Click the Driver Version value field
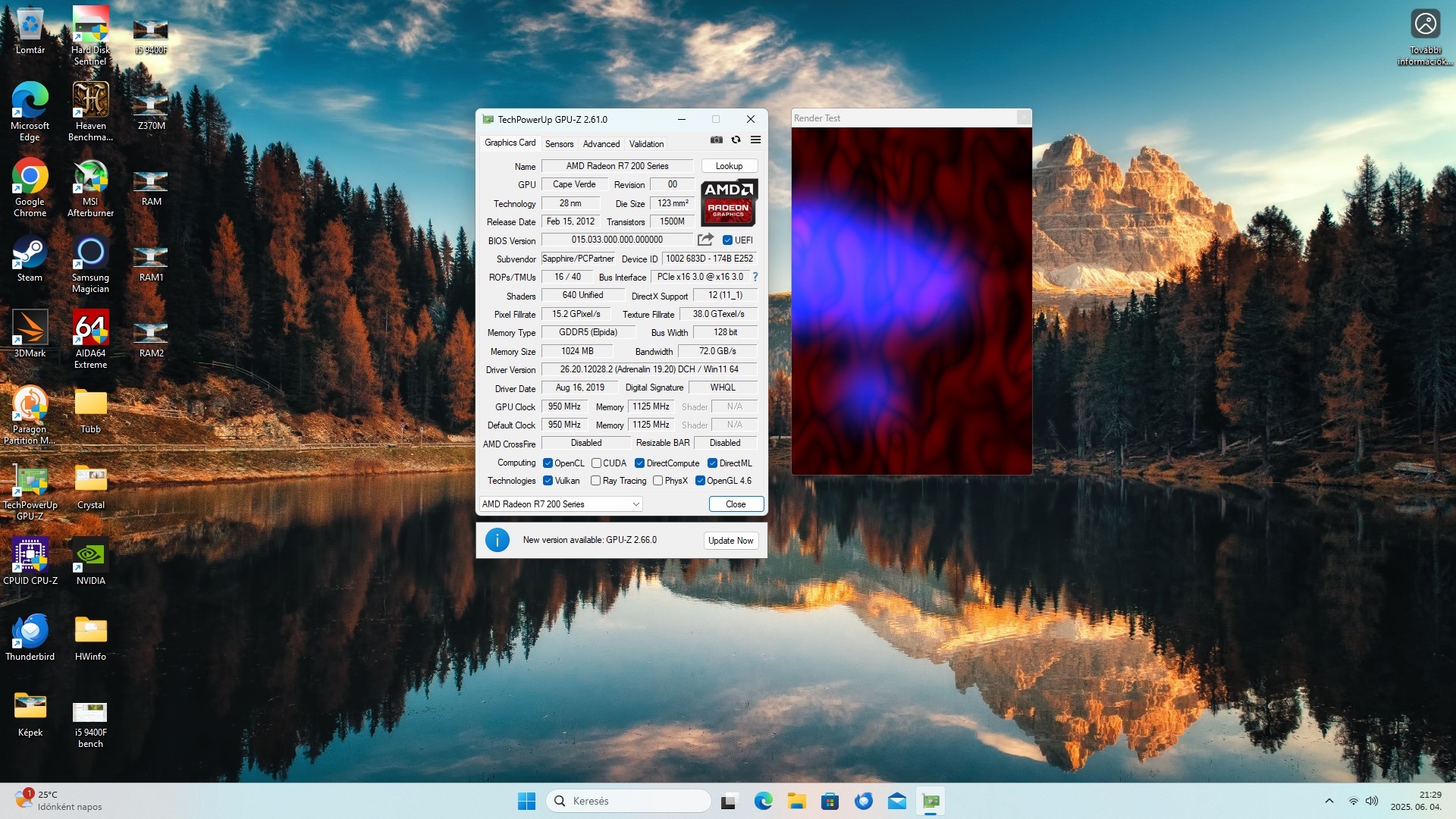 [649, 369]
